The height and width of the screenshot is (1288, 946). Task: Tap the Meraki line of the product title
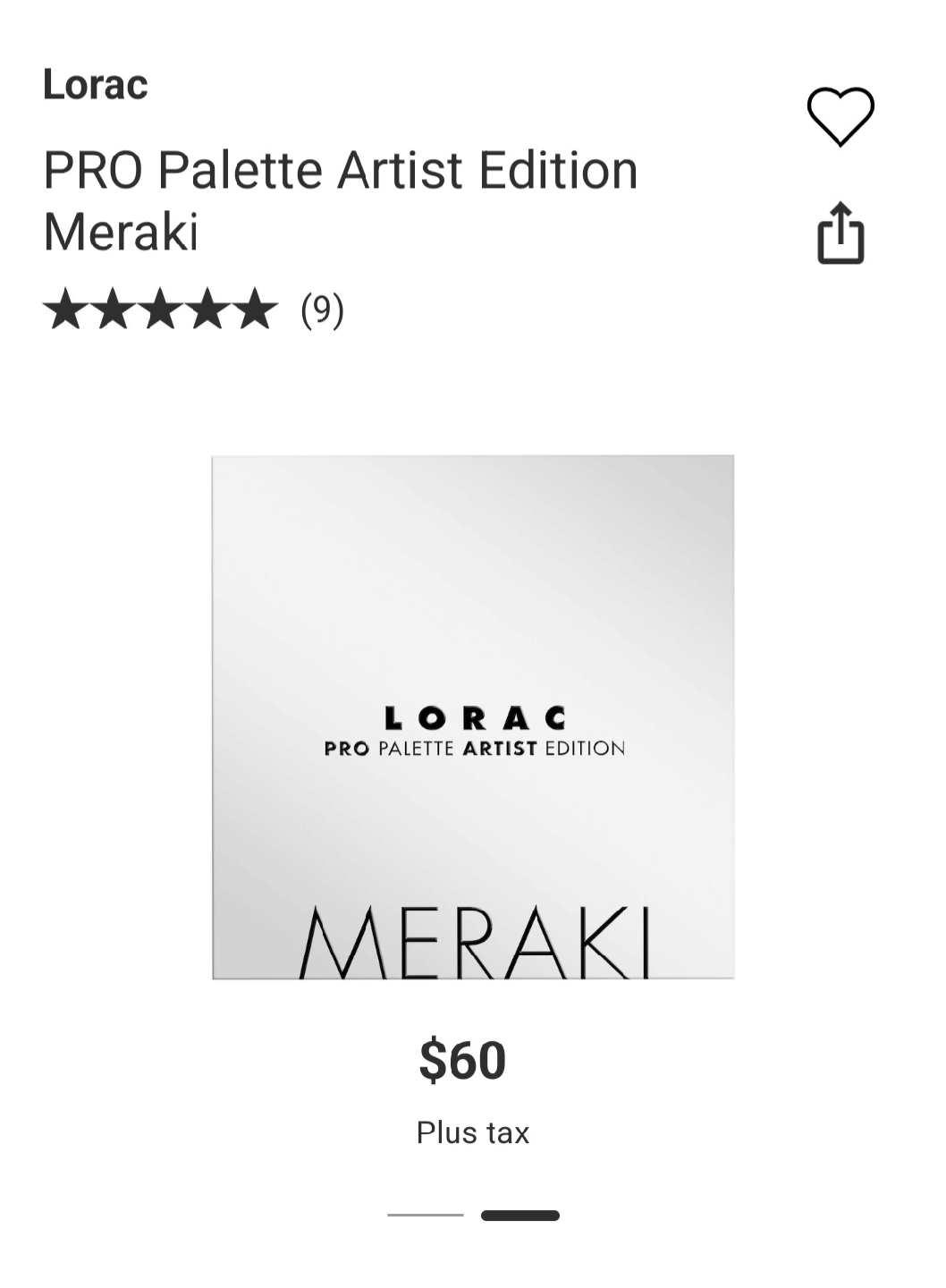[121, 232]
